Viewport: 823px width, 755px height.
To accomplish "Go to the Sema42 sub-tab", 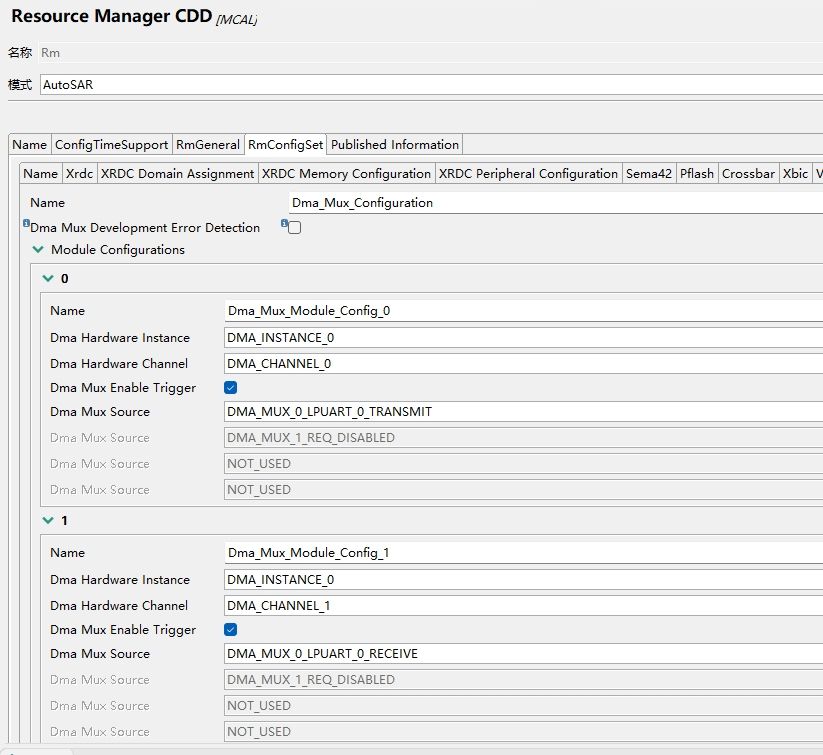I will (649, 174).
